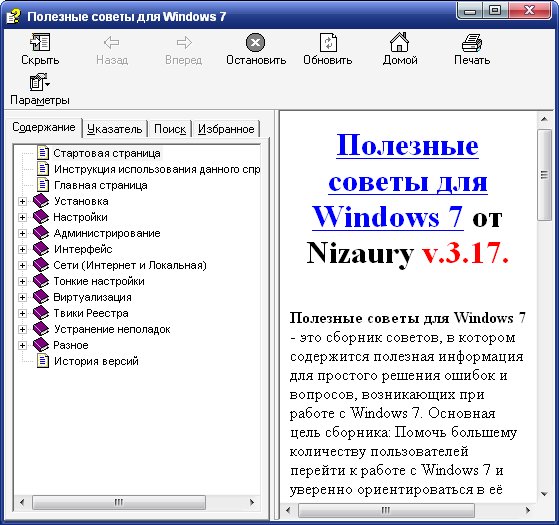
Task: Expand the Устранение неполадок node
Action: click(22, 330)
